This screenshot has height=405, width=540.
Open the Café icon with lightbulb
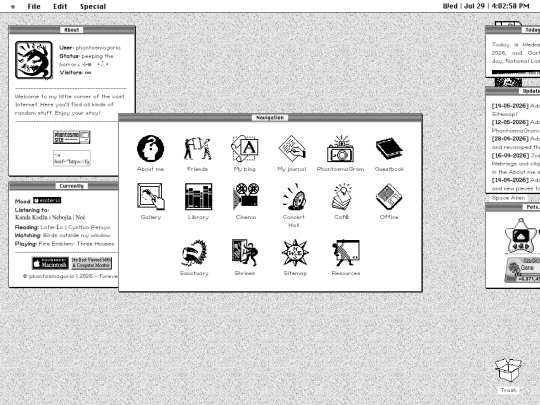(341, 196)
